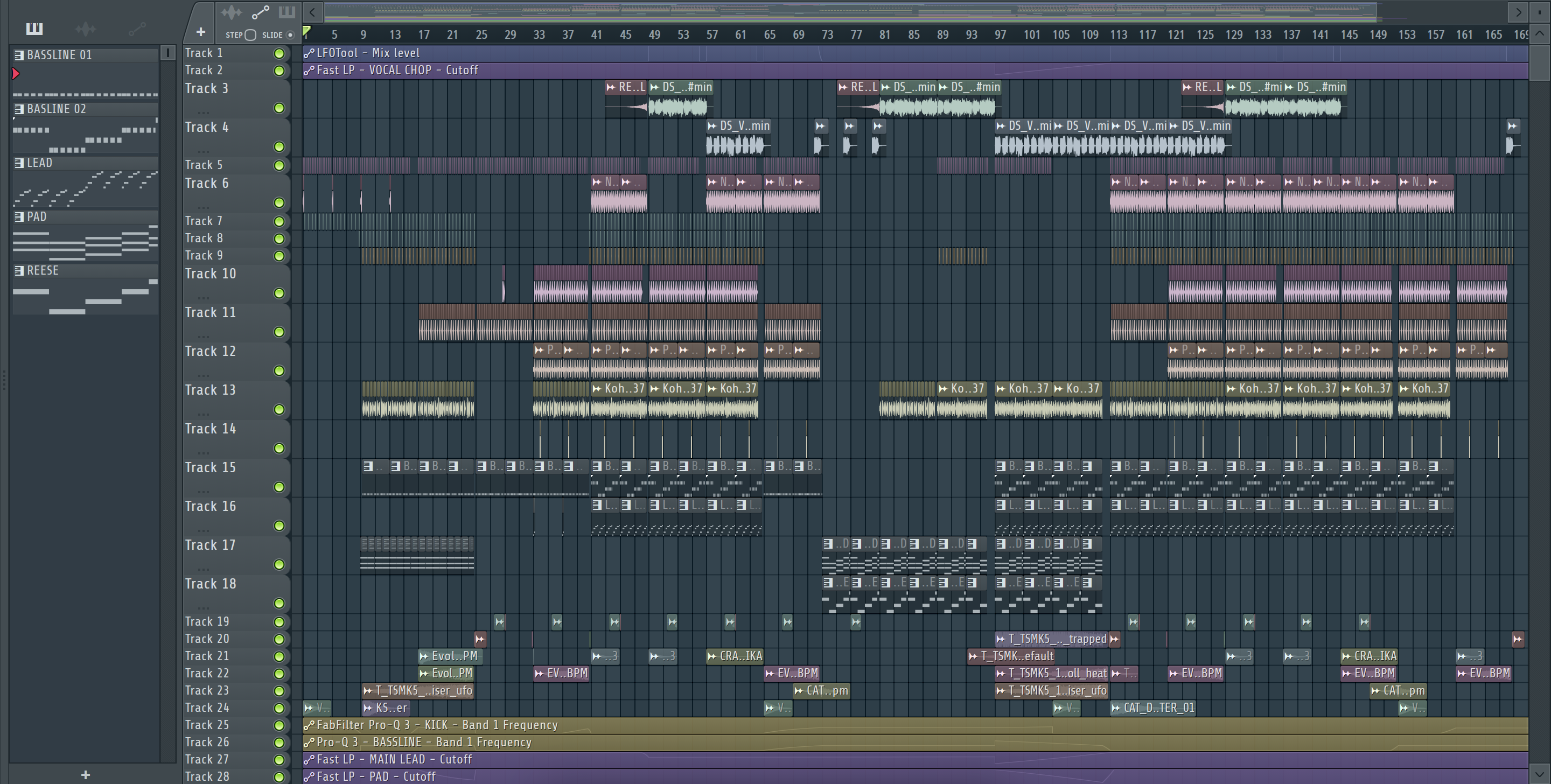Mute Track 24 with its green LED
This screenshot has height=784, width=1551.
click(279, 708)
